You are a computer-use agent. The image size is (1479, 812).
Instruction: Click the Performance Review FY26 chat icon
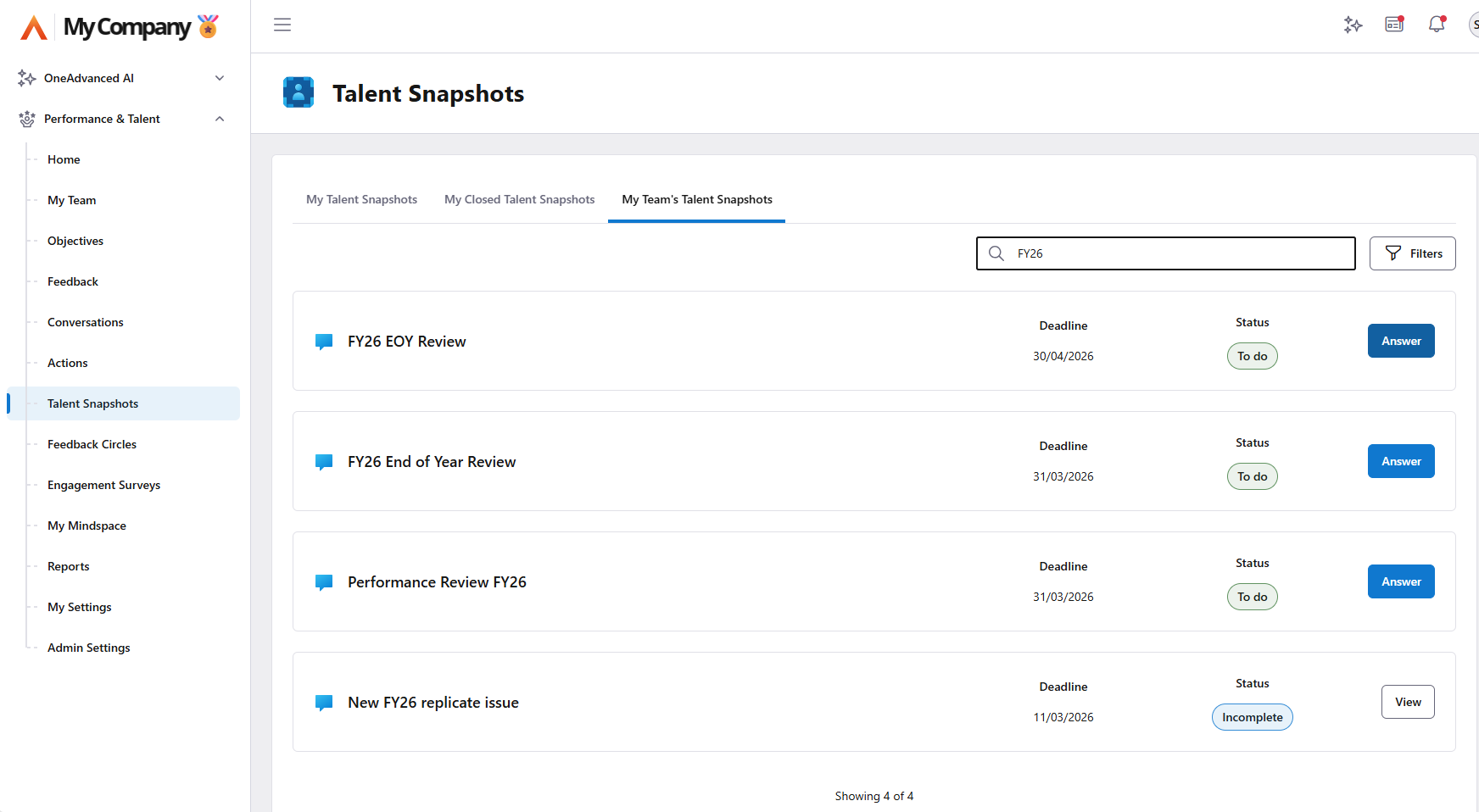[324, 582]
